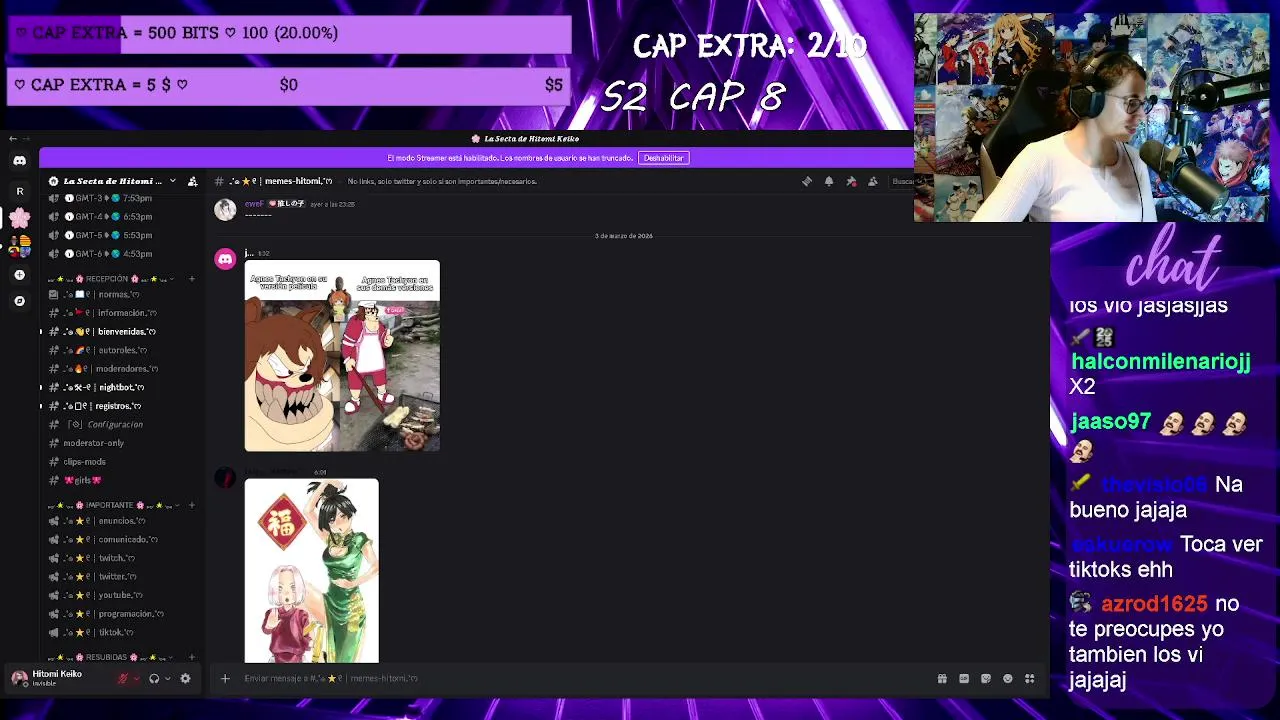
Task: Open the gift icon in message bar
Action: pyautogui.click(x=942, y=678)
